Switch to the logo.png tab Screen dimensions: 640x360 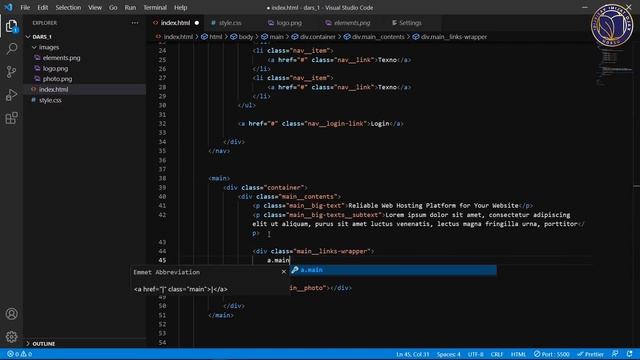pos(289,23)
